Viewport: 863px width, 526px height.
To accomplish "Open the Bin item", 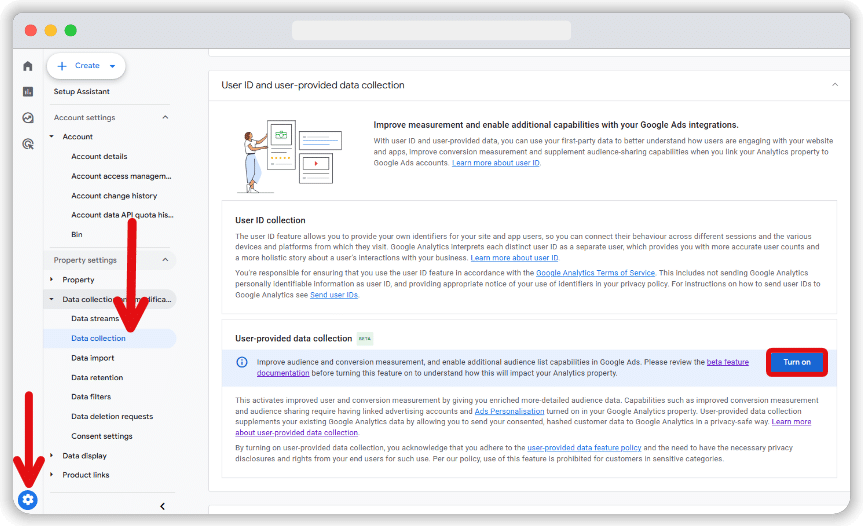I will 77,234.
